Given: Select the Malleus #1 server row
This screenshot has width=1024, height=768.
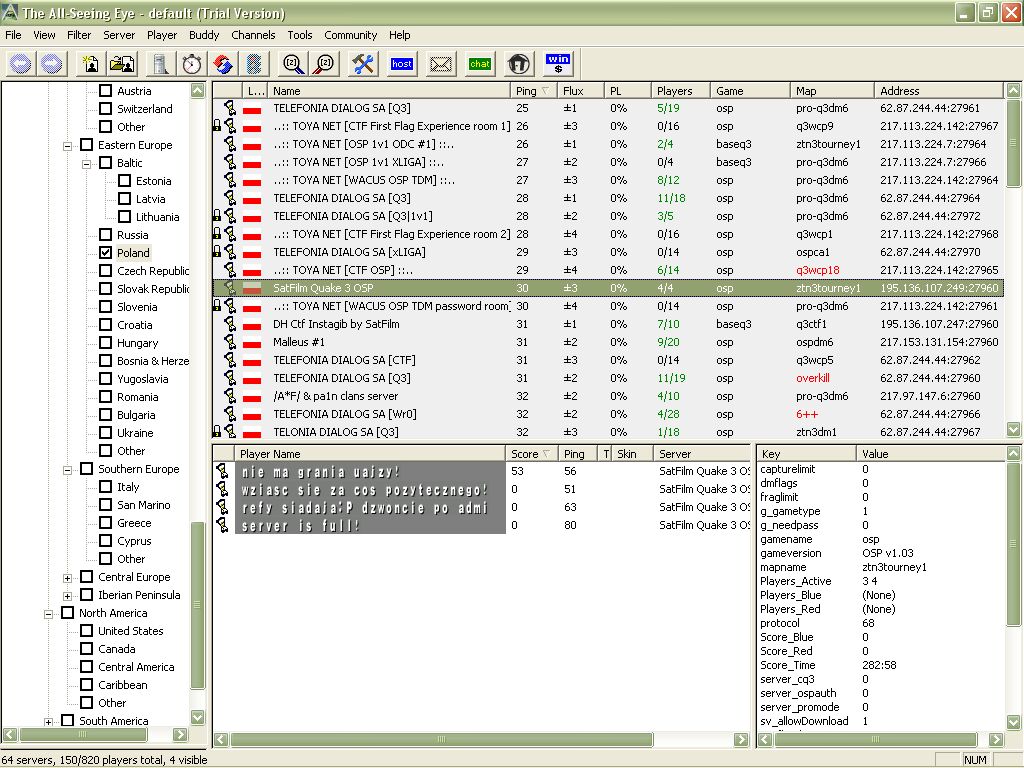Looking at the screenshot, I should (x=299, y=342).
